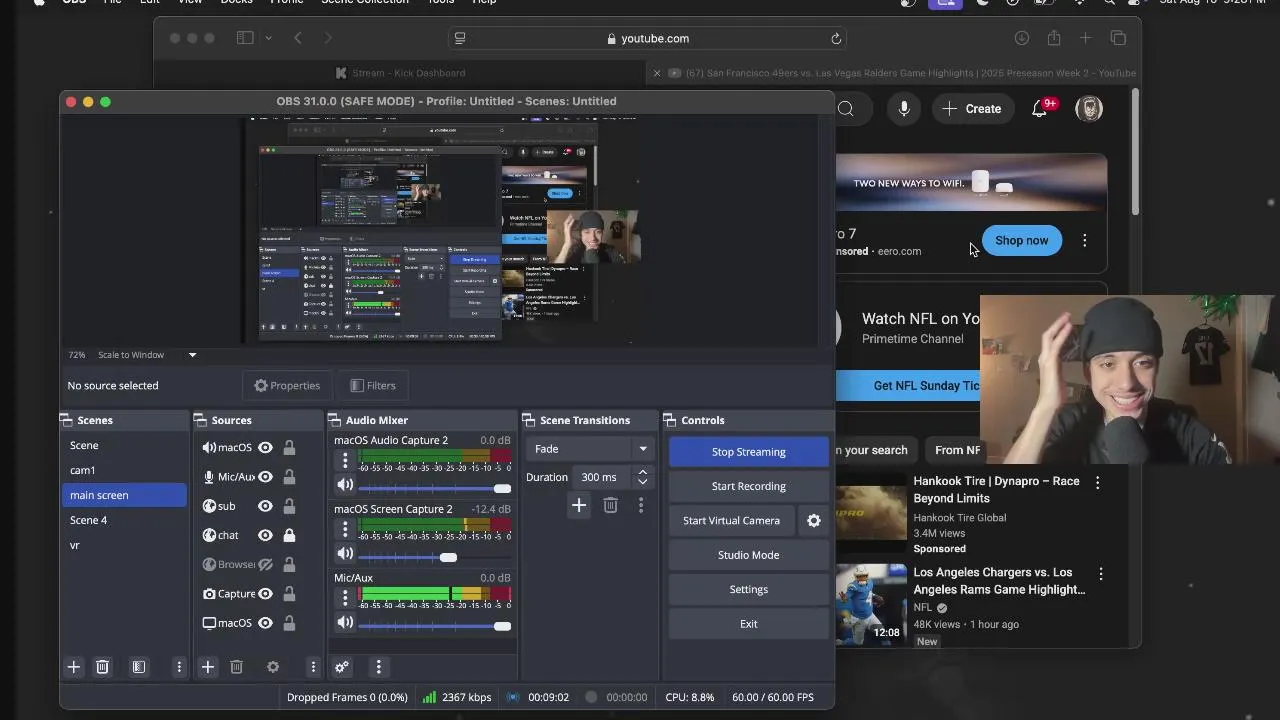This screenshot has height=720, width=1280.
Task: Add a new scene with the plus icon
Action: (x=73, y=667)
